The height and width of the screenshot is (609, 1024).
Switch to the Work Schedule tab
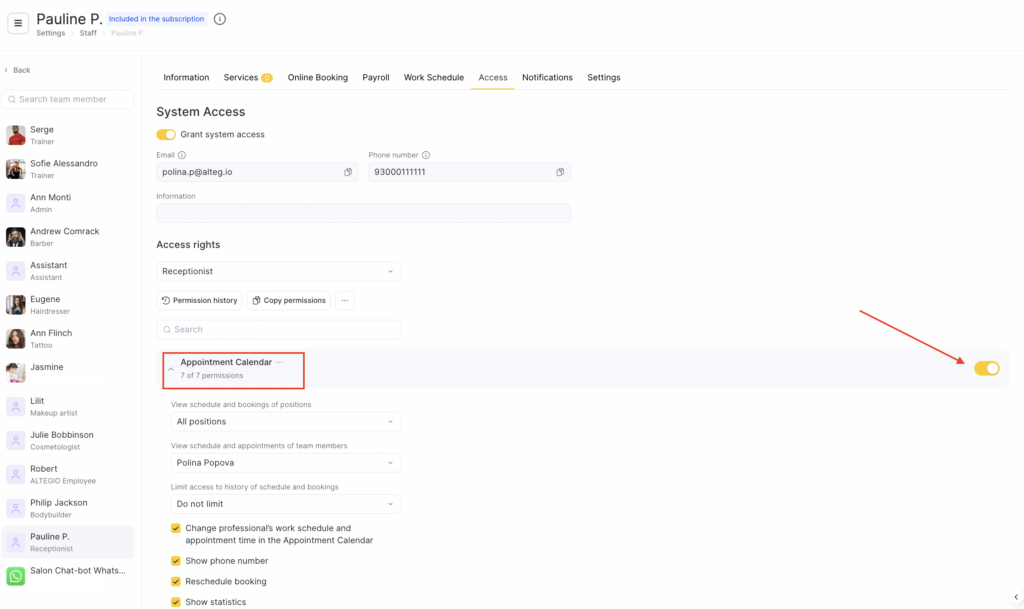pyautogui.click(x=433, y=77)
